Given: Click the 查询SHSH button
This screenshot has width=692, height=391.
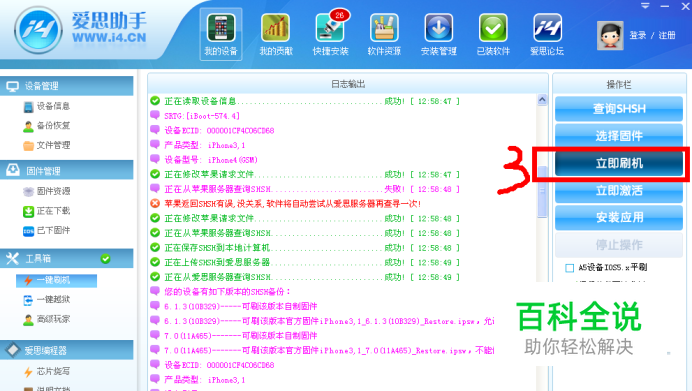Looking at the screenshot, I should point(619,109).
